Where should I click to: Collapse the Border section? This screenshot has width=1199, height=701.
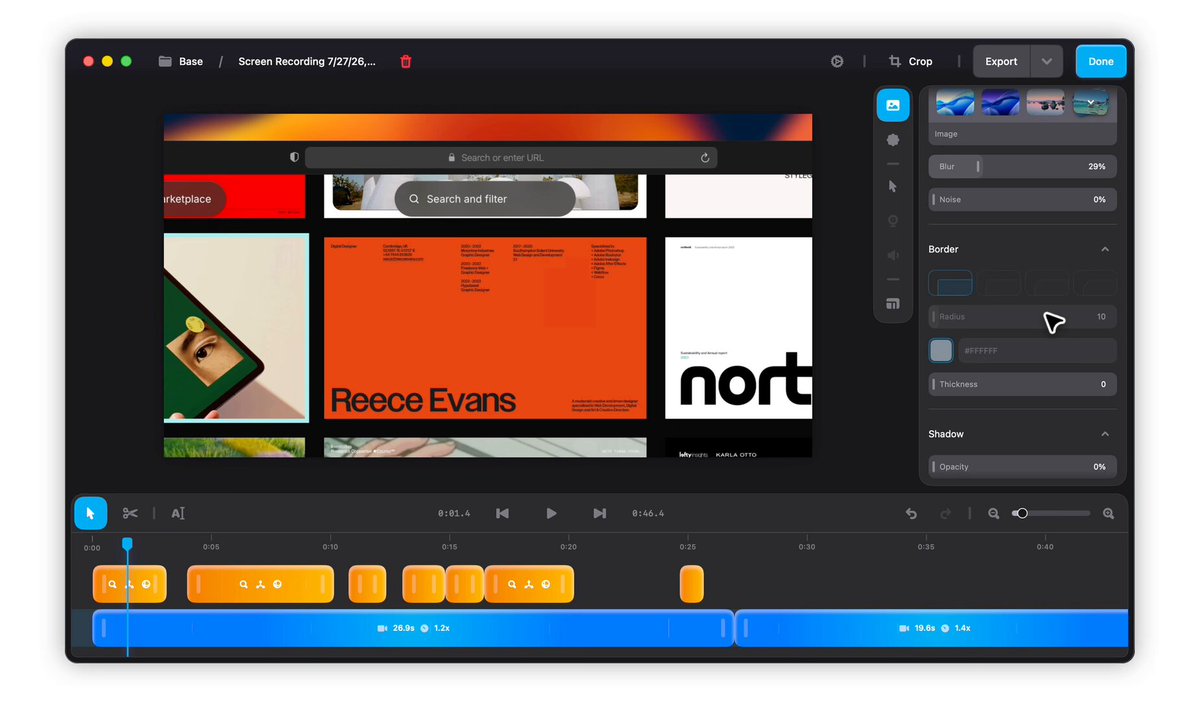click(x=1105, y=249)
